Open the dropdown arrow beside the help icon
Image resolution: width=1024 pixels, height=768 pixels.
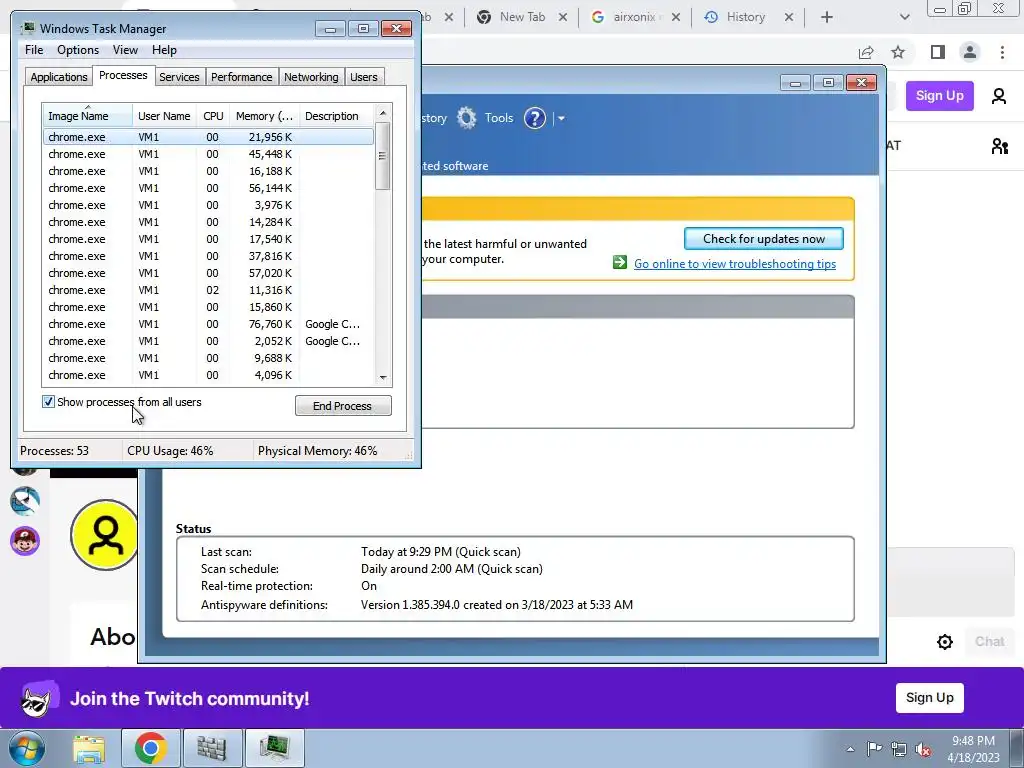tap(561, 119)
